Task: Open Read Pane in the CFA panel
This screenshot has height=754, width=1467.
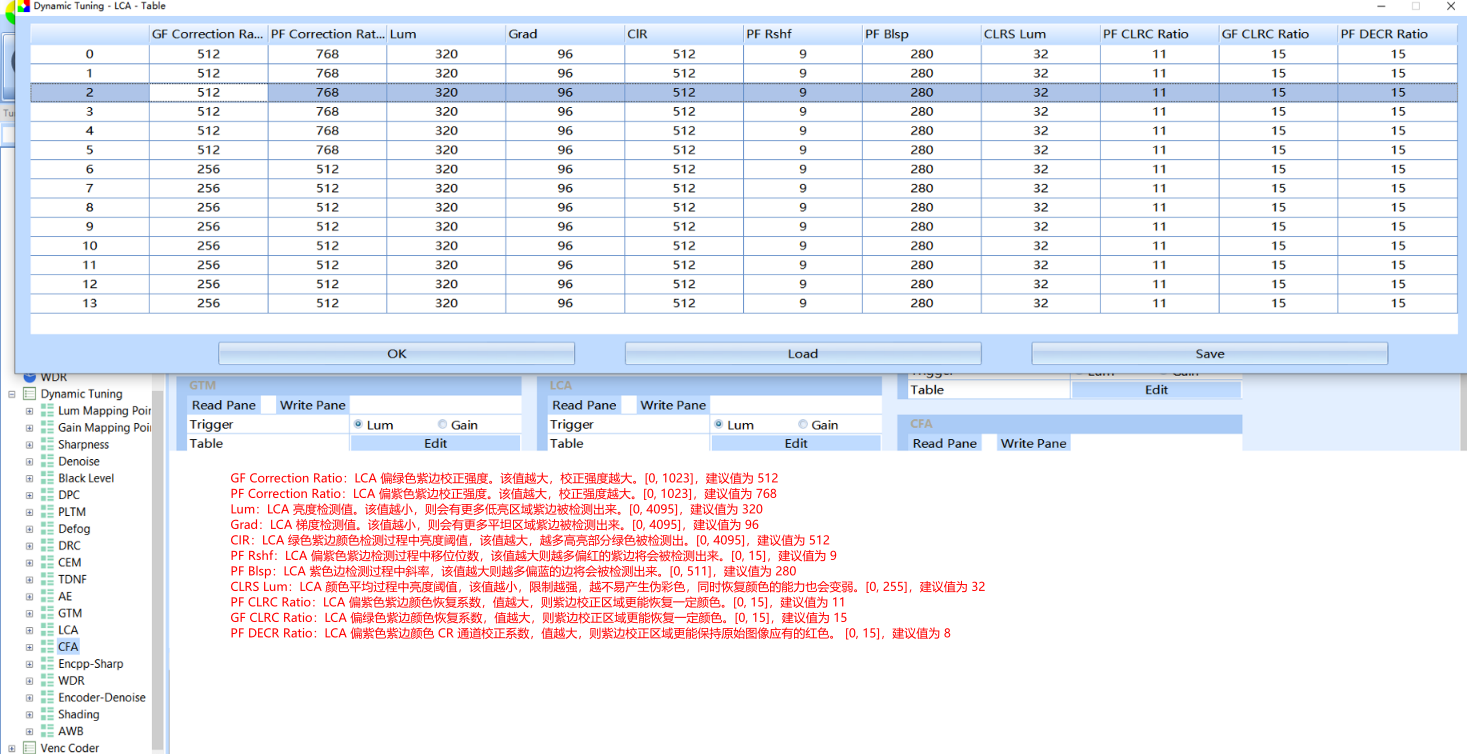Action: pos(943,443)
